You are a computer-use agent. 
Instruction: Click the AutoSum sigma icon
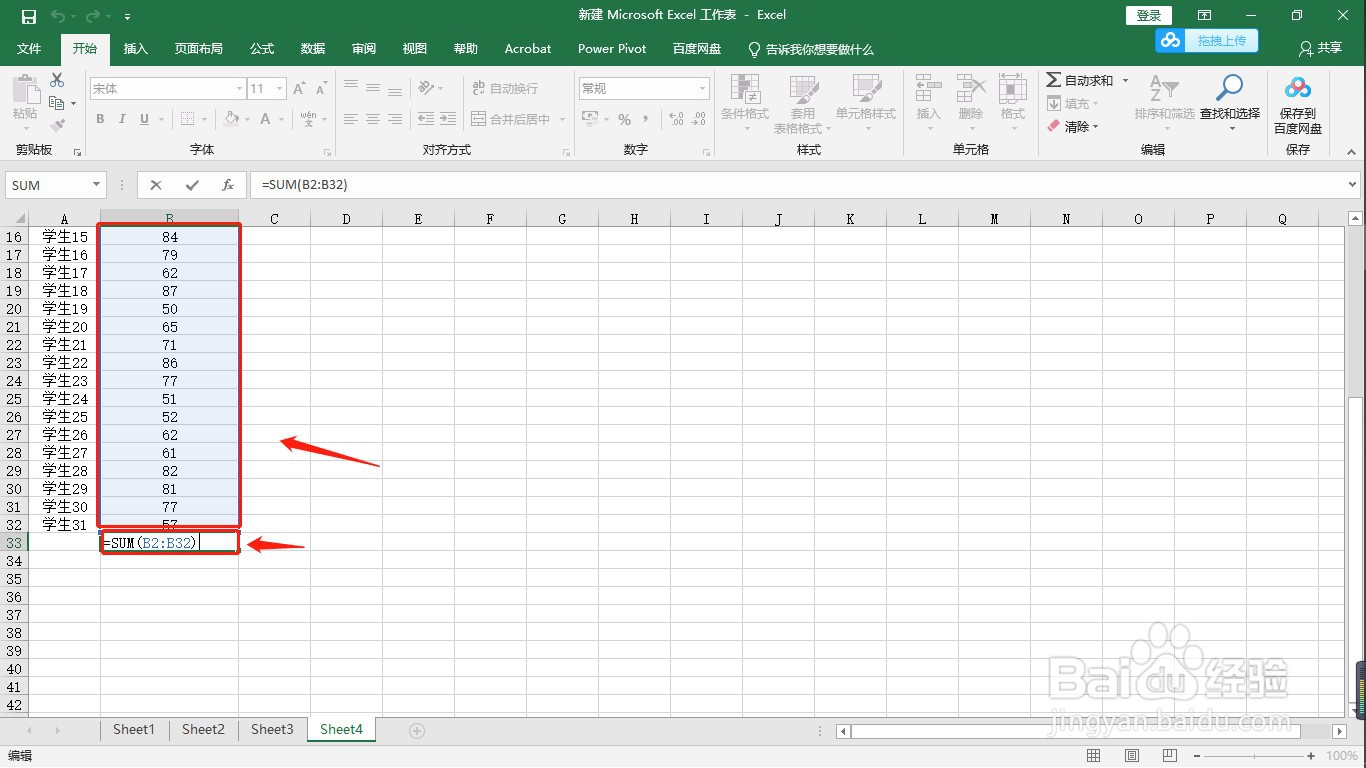1054,80
